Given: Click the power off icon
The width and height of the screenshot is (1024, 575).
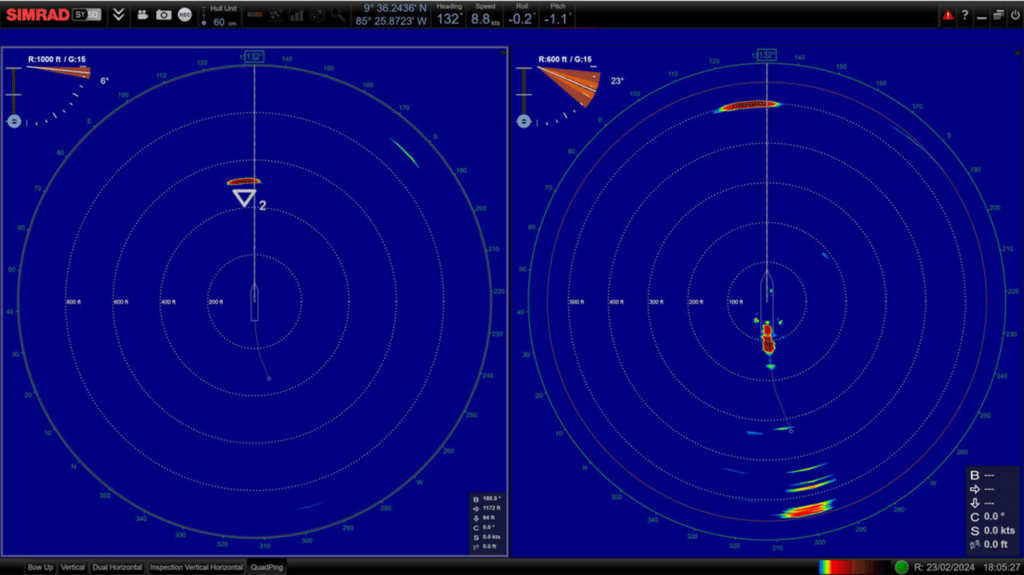Looking at the screenshot, I should click(x=1015, y=15).
